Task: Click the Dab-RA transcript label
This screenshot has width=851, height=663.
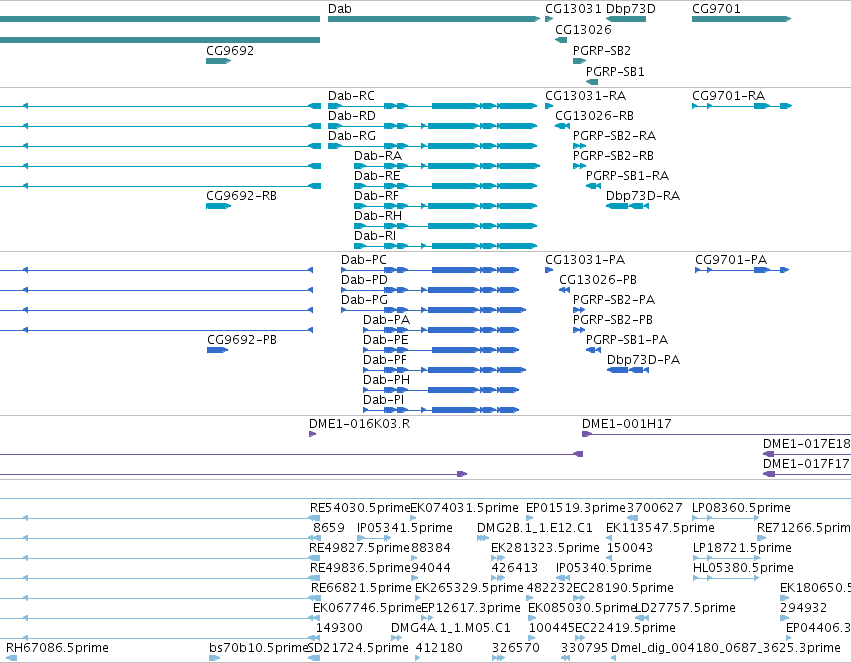Action: [378, 156]
